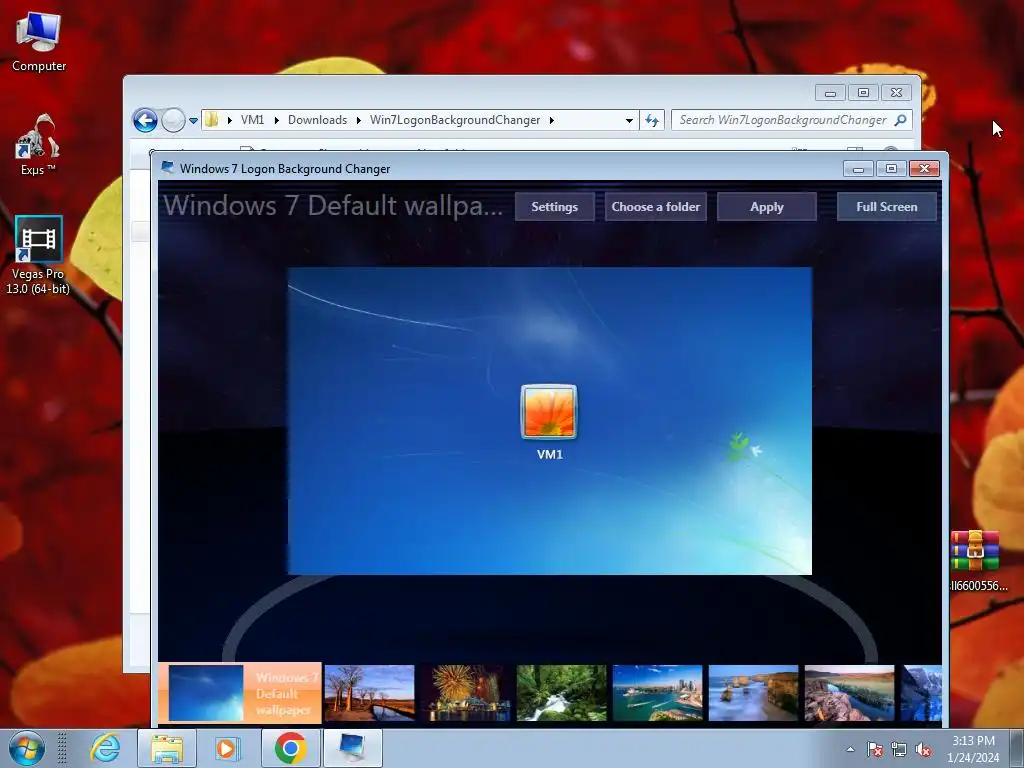Select the Exus desktop shortcut
1024x768 pixels.
pyautogui.click(x=38, y=145)
